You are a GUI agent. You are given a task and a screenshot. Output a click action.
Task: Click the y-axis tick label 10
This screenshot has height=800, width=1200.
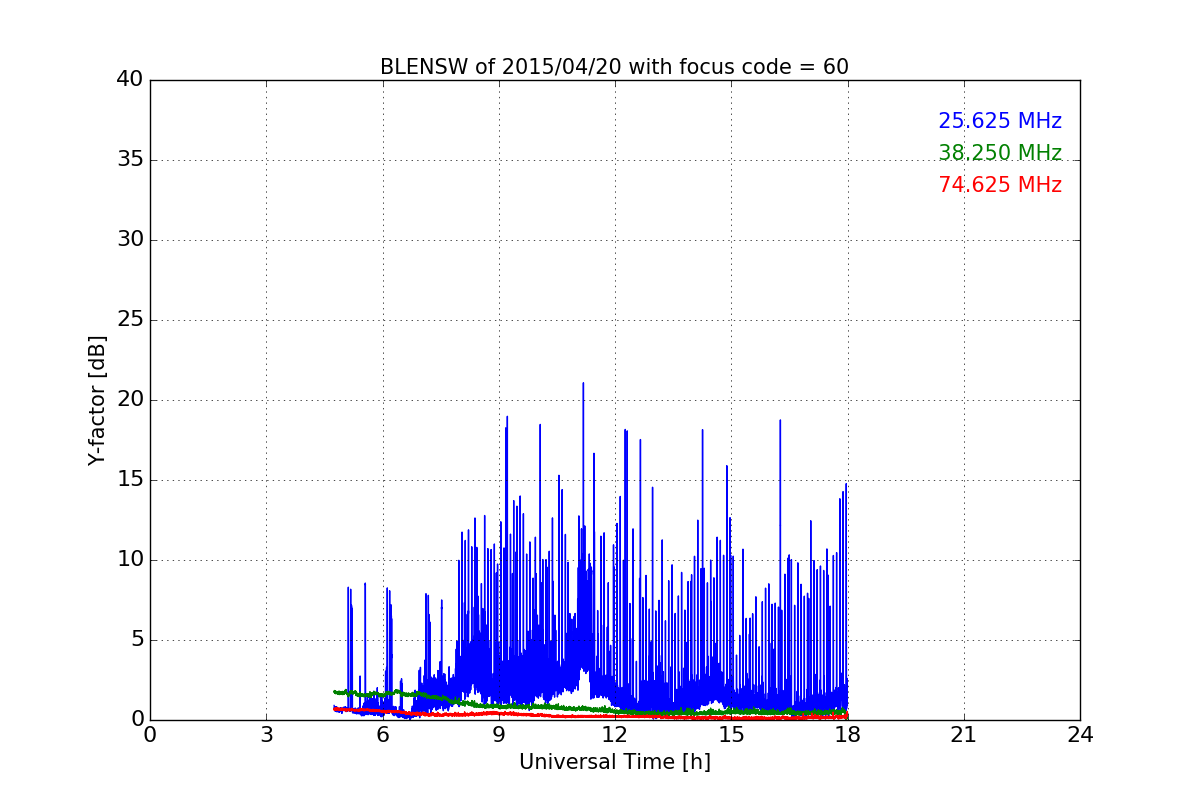coord(129,560)
